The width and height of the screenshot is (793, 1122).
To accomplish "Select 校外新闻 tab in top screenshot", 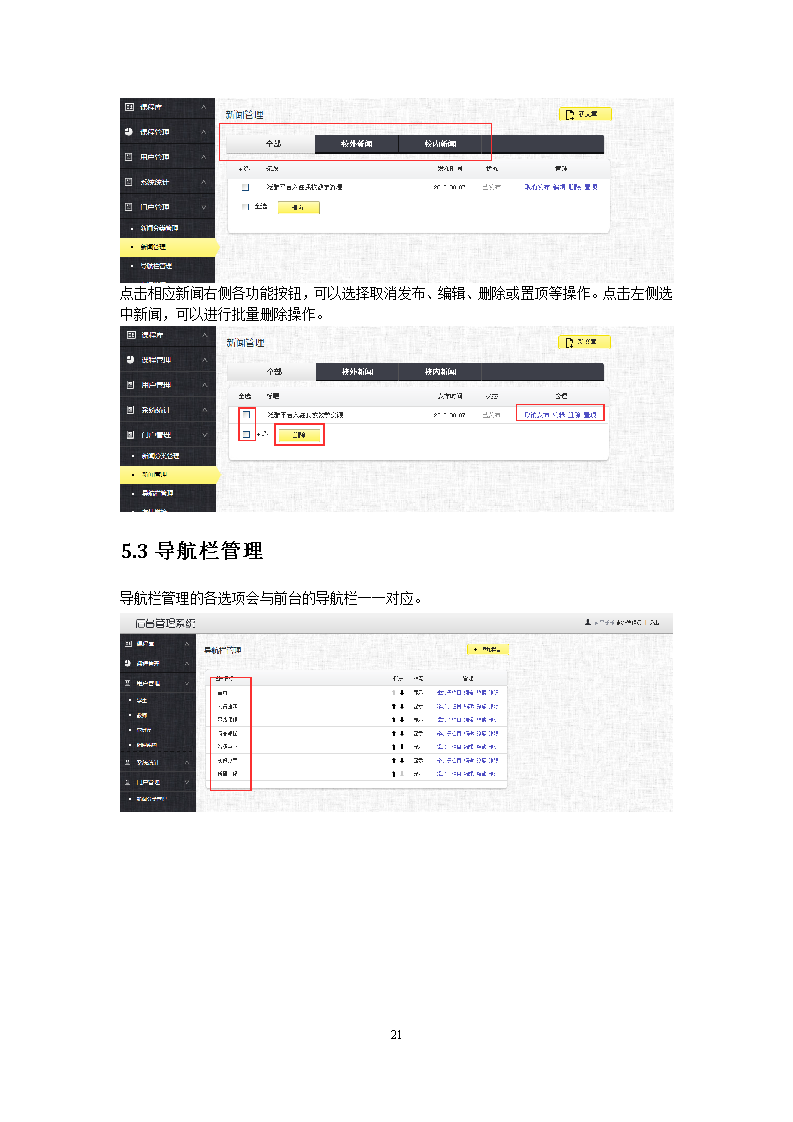I will tap(356, 144).
